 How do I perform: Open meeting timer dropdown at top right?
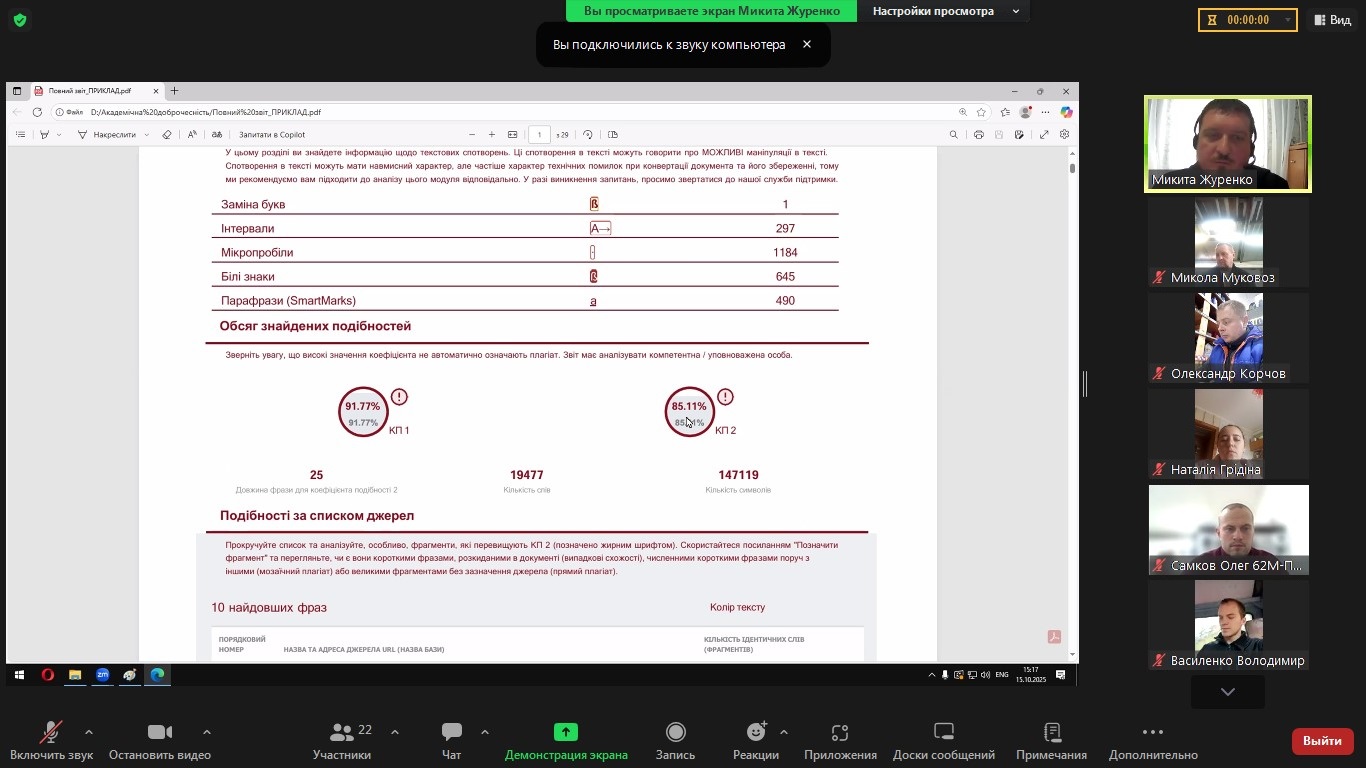coord(1288,20)
